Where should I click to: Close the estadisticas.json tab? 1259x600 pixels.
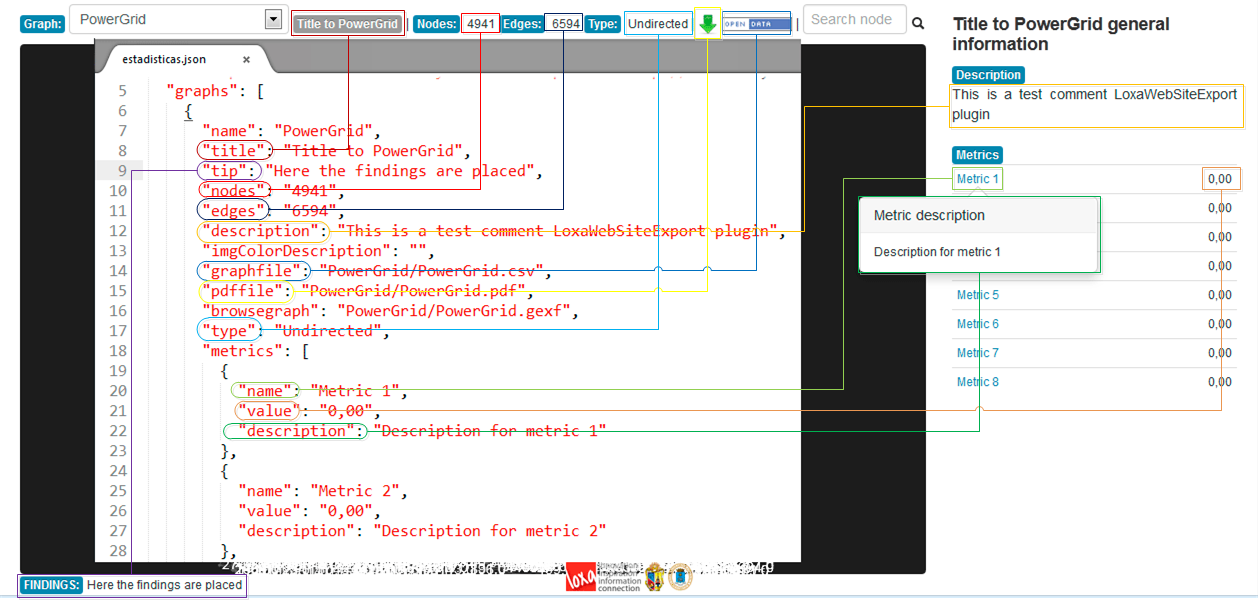246,59
